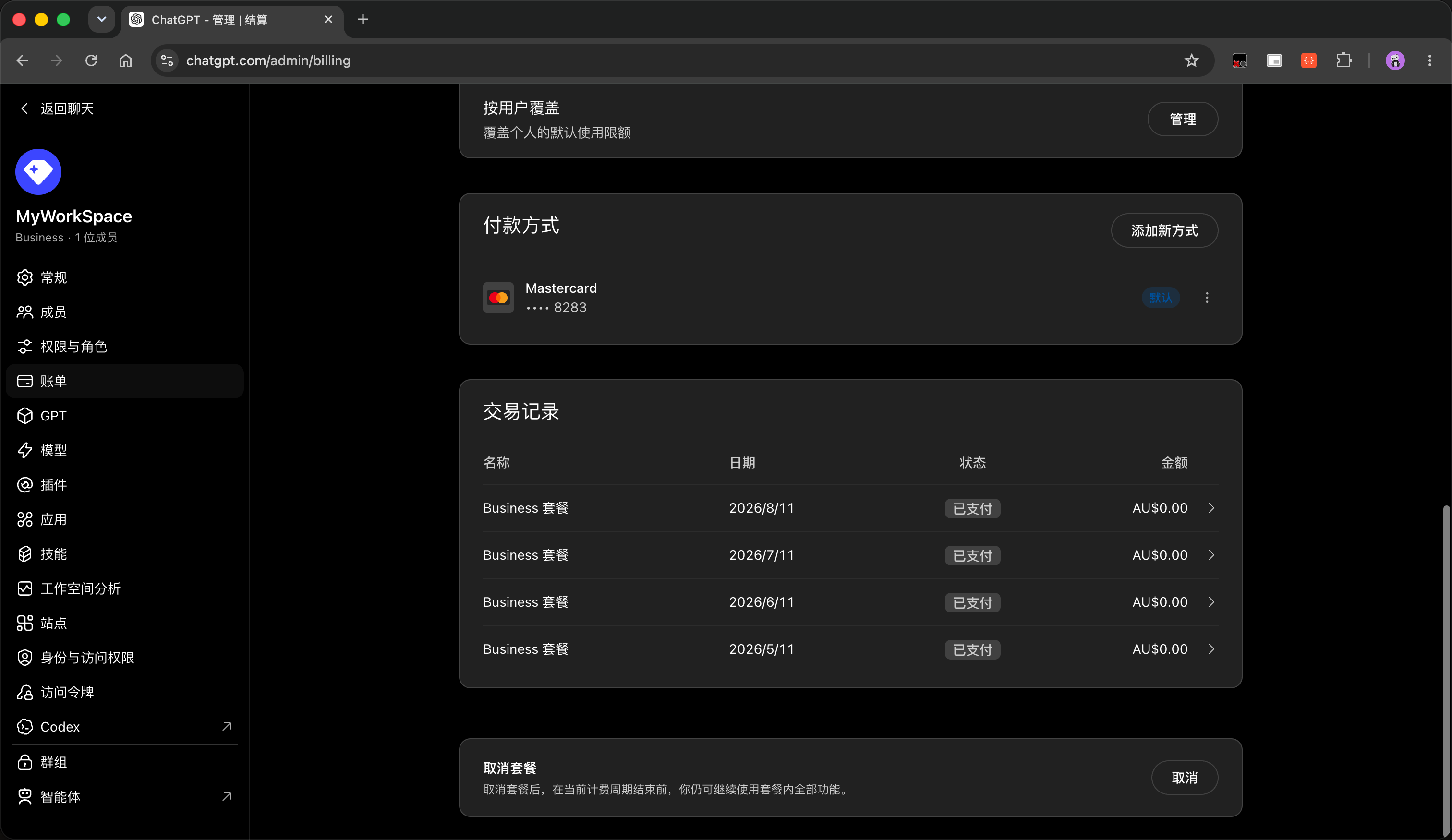Image resolution: width=1452 pixels, height=840 pixels.
Task: Open the dark red-eyed extension icon
Action: pos(1239,60)
